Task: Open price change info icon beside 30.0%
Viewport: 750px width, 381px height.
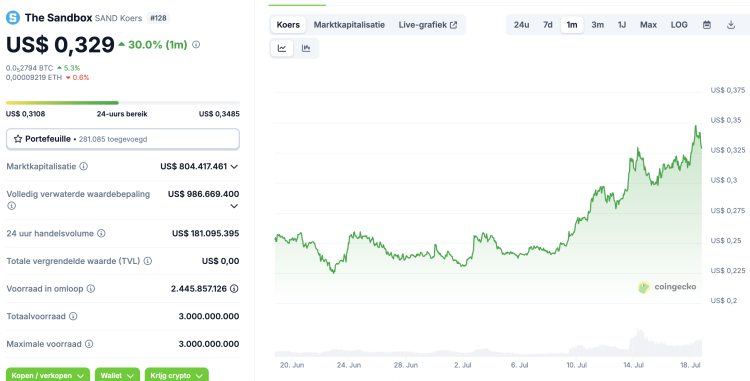Action: [196, 45]
